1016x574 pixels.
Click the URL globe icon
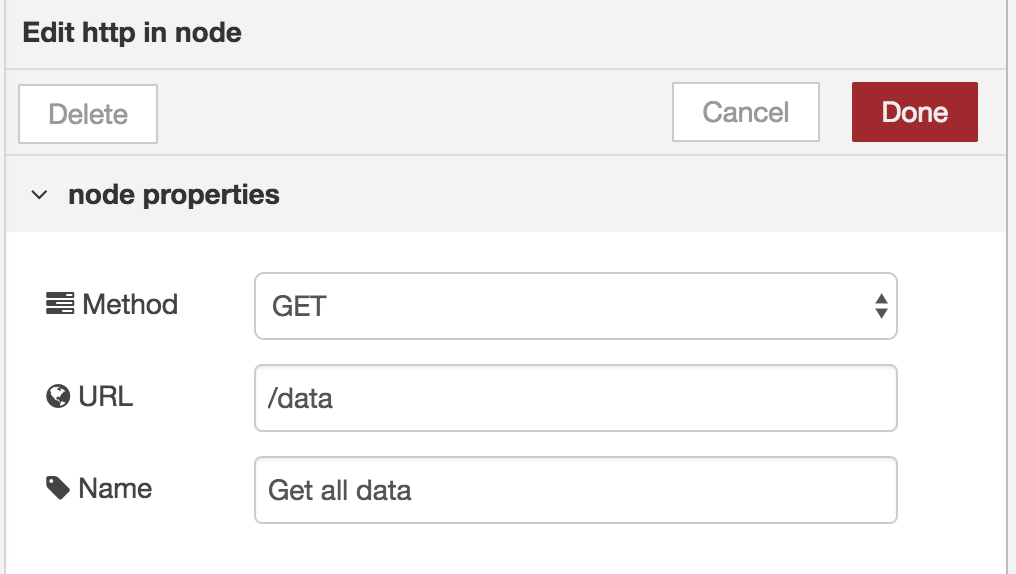[x=58, y=396]
